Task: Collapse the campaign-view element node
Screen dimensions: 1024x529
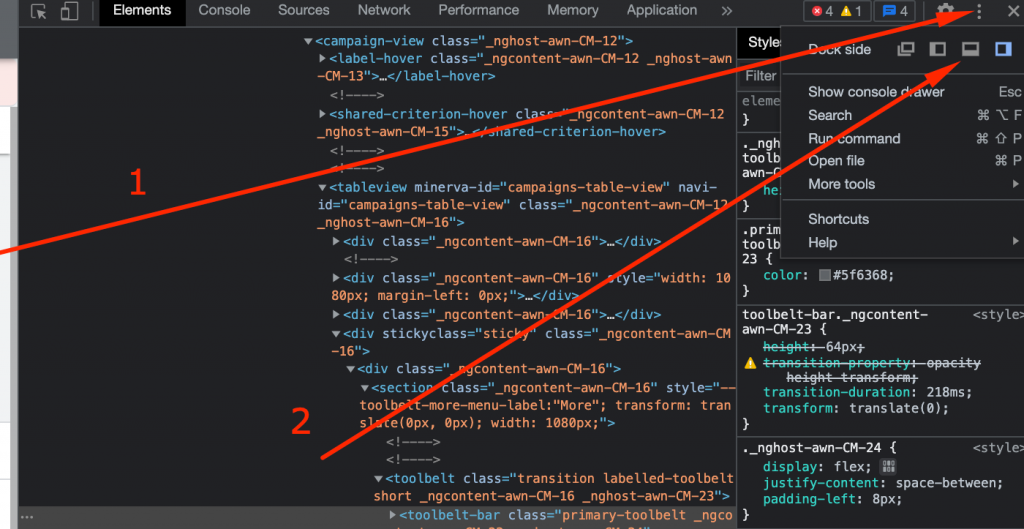Action: point(308,41)
